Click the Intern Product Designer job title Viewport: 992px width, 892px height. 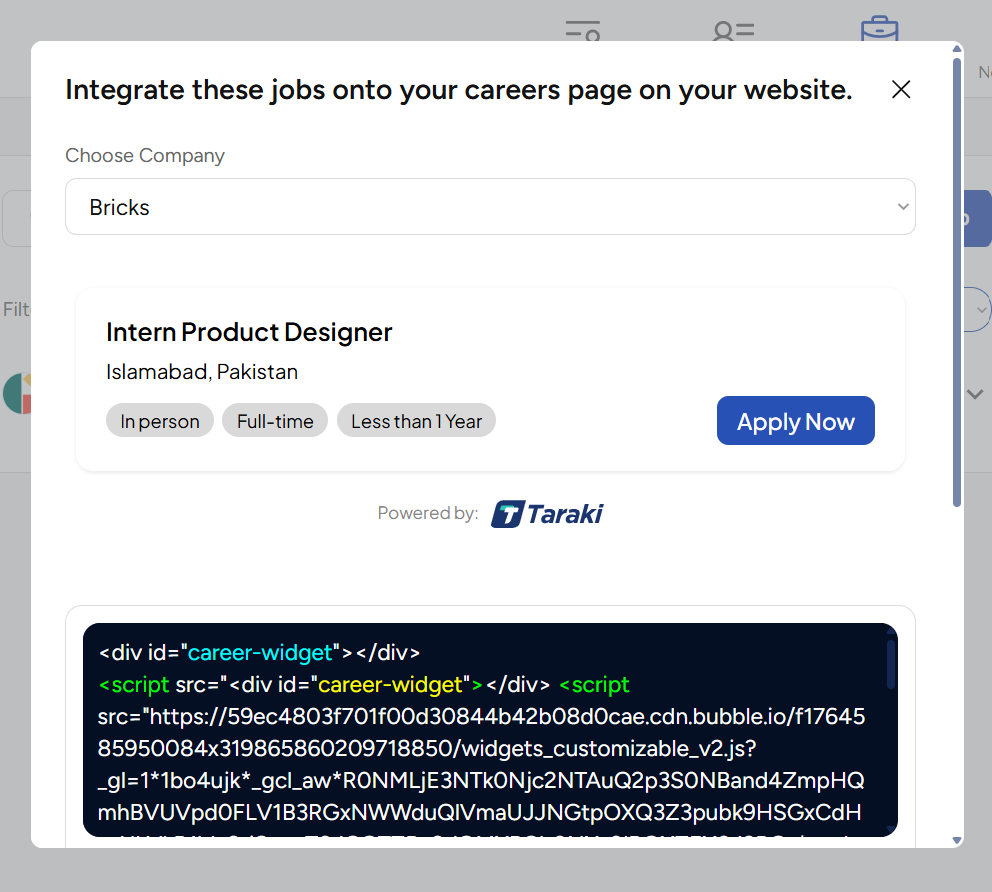[249, 332]
